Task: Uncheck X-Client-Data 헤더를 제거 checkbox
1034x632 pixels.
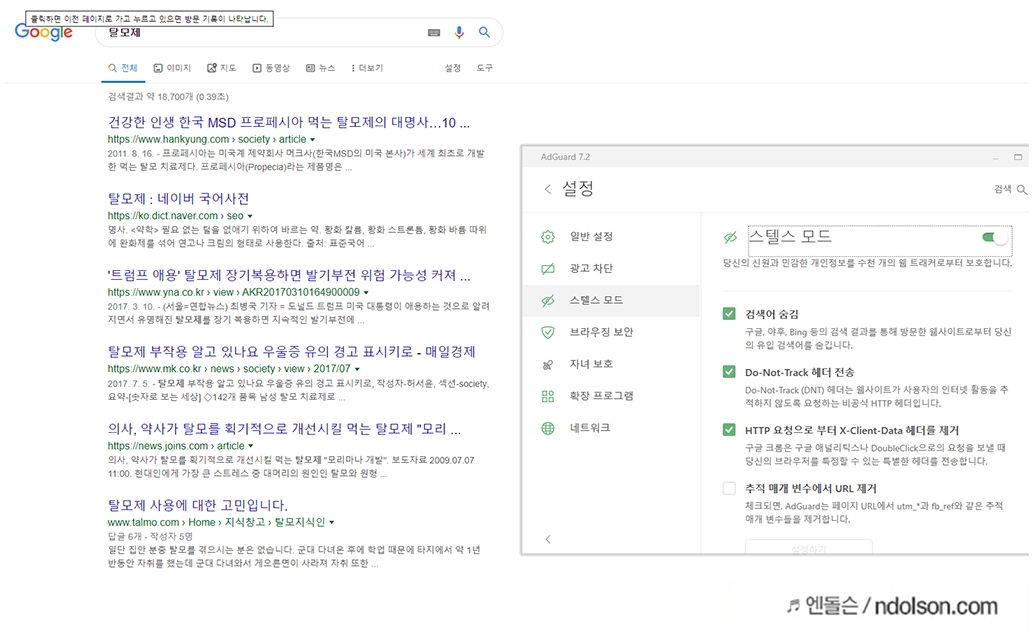Action: pos(729,430)
